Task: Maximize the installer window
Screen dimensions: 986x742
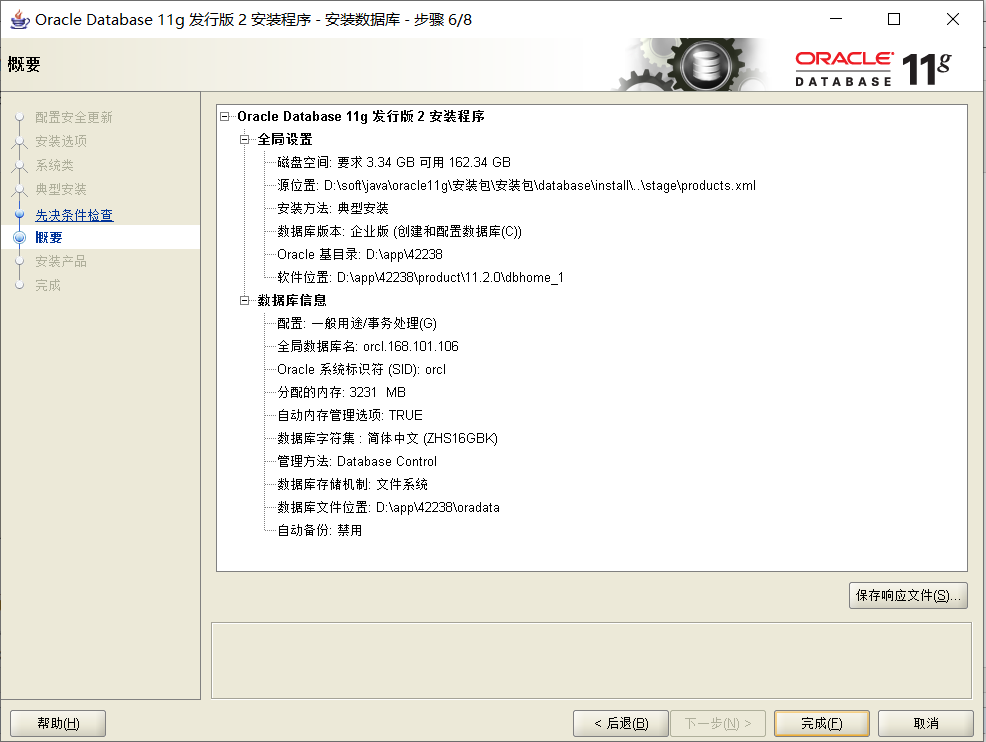Action: (x=894, y=19)
